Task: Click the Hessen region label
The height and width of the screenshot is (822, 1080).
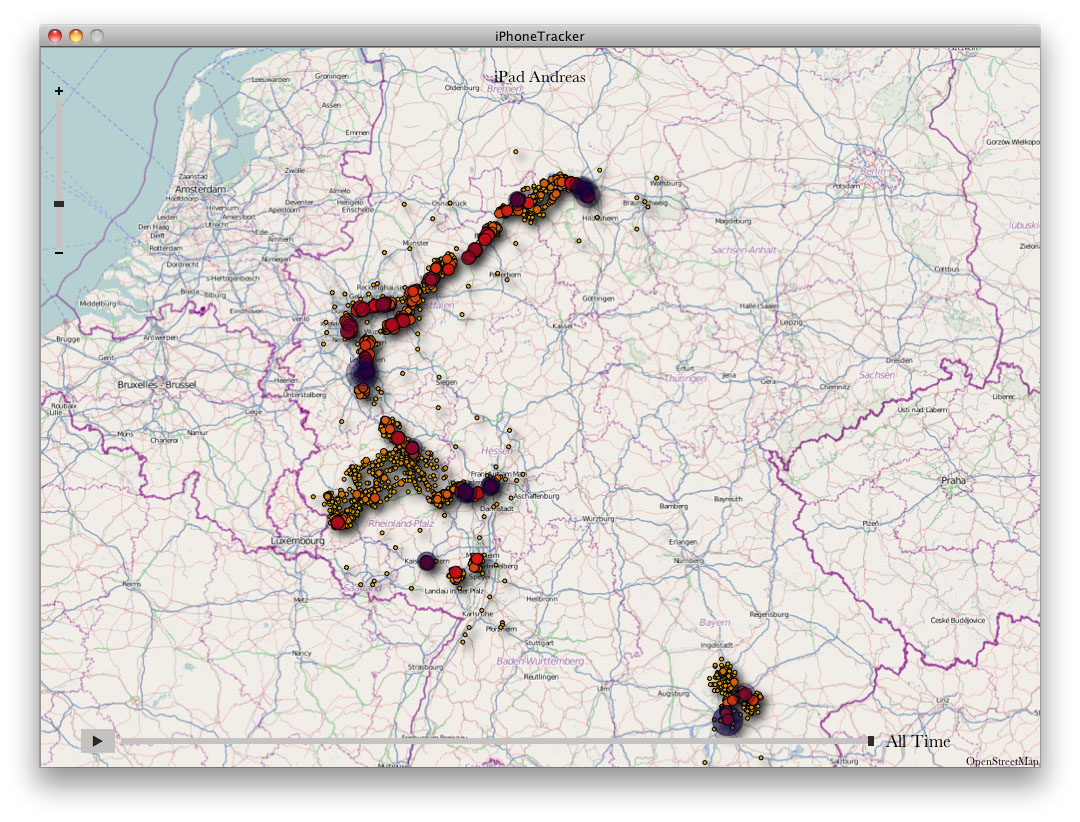Action: (x=496, y=451)
